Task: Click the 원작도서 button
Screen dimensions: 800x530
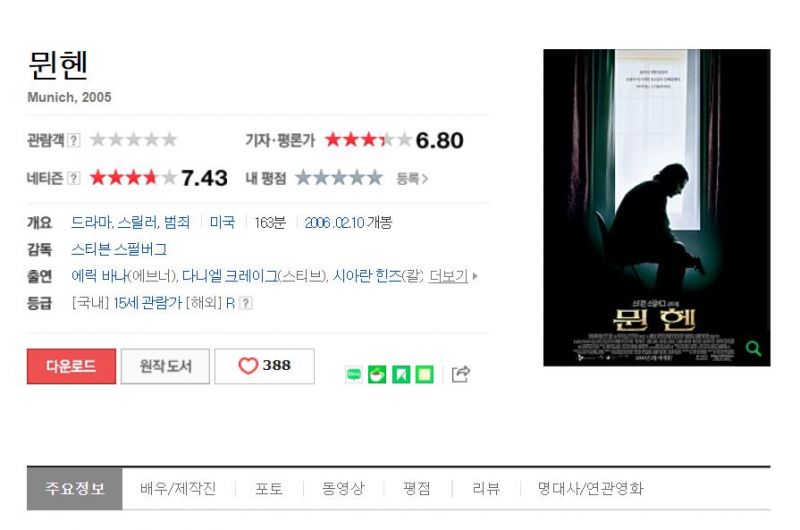Action: (165, 366)
